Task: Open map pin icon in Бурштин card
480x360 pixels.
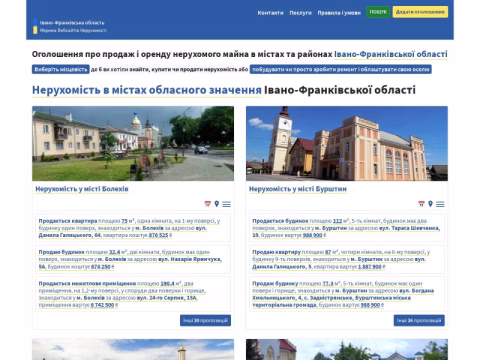Action: point(430,204)
